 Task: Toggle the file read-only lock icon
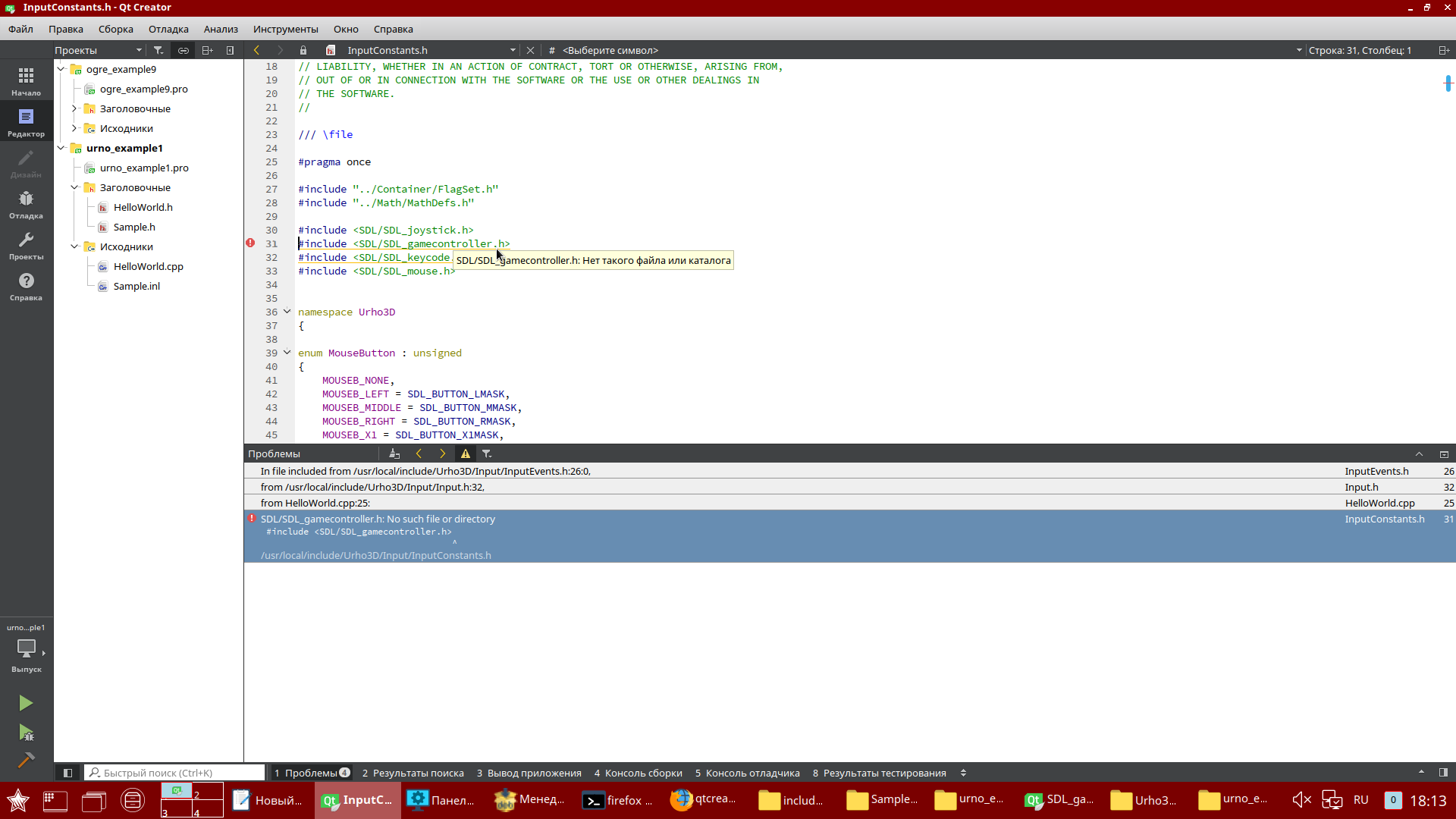(x=303, y=50)
